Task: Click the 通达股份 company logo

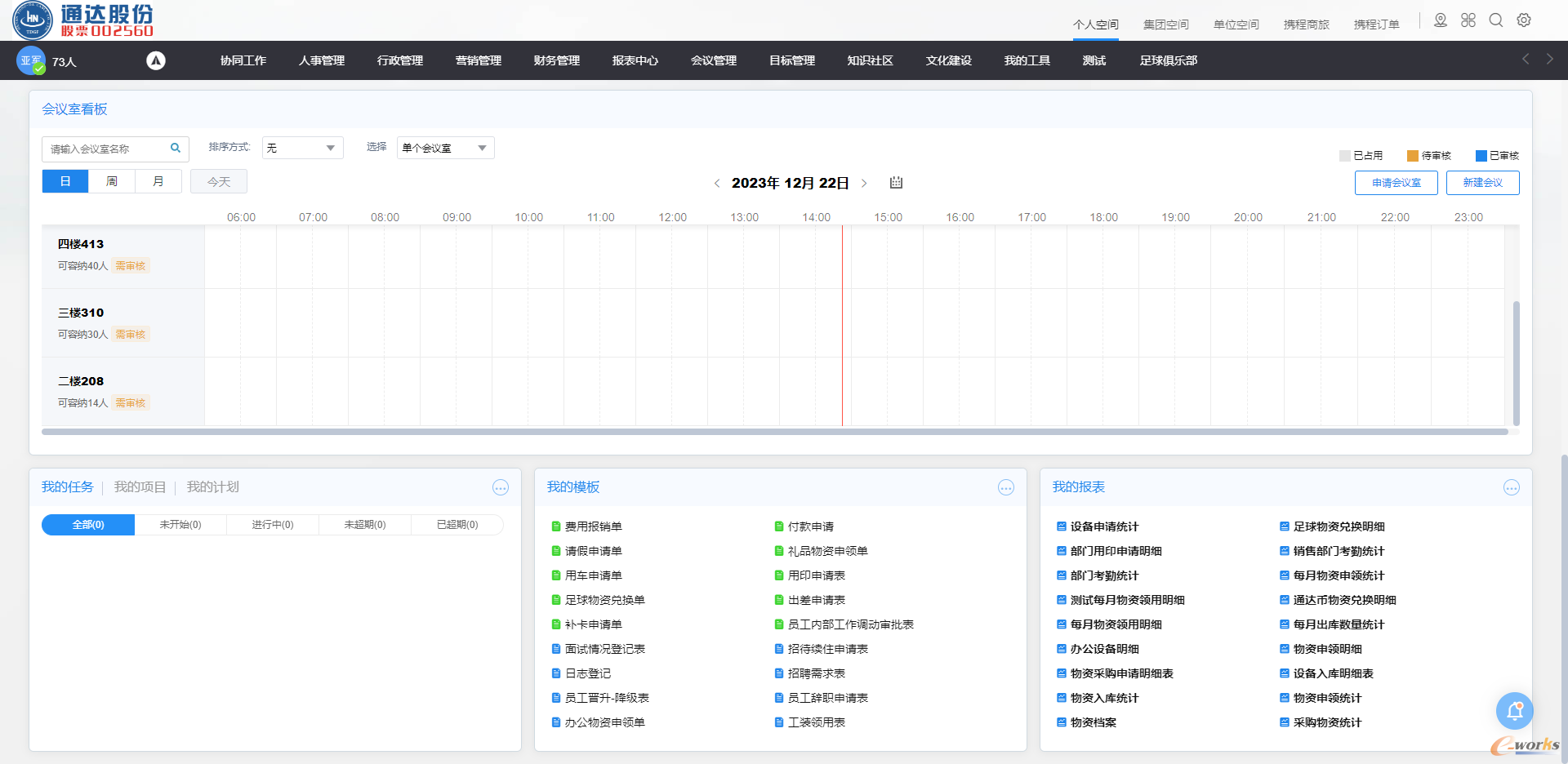Action: point(83,20)
